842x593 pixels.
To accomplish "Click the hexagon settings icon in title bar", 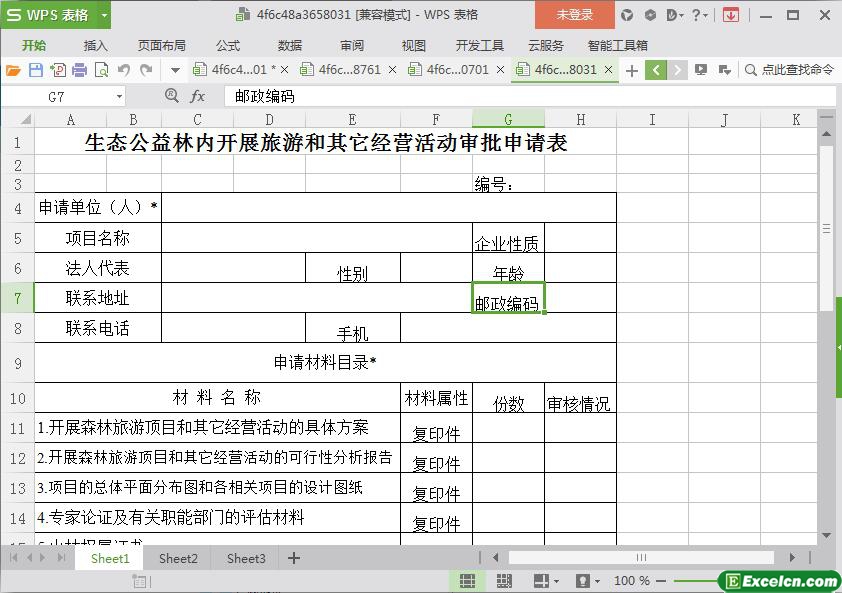I will point(650,15).
